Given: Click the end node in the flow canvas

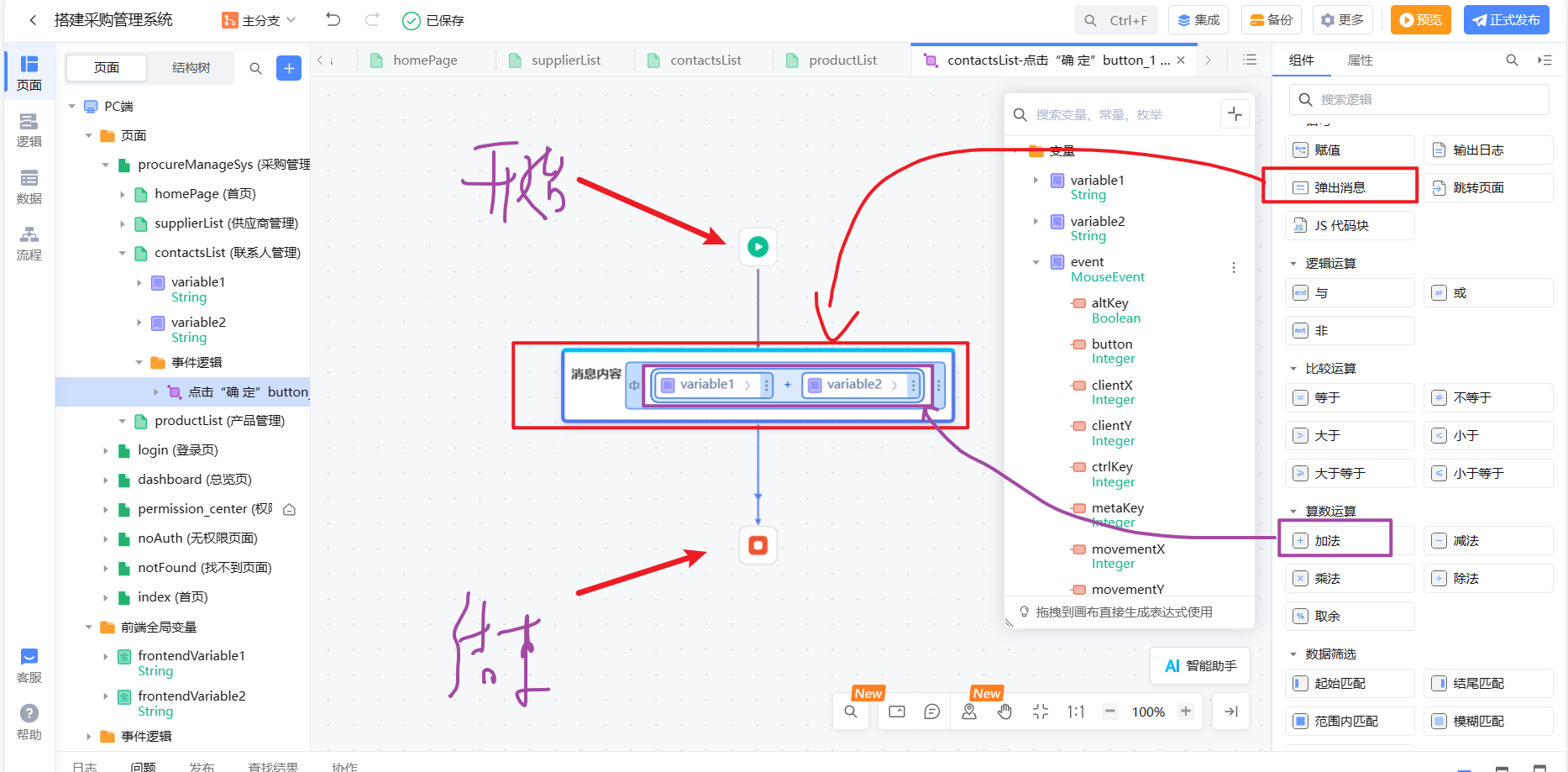Looking at the screenshot, I should pos(758,545).
